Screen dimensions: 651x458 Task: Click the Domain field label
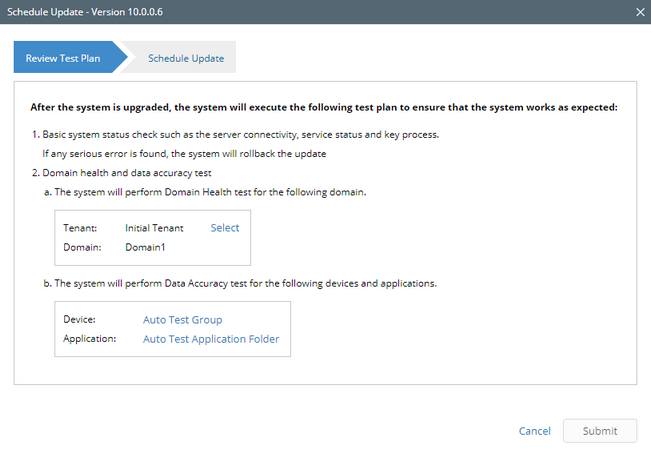(82, 246)
